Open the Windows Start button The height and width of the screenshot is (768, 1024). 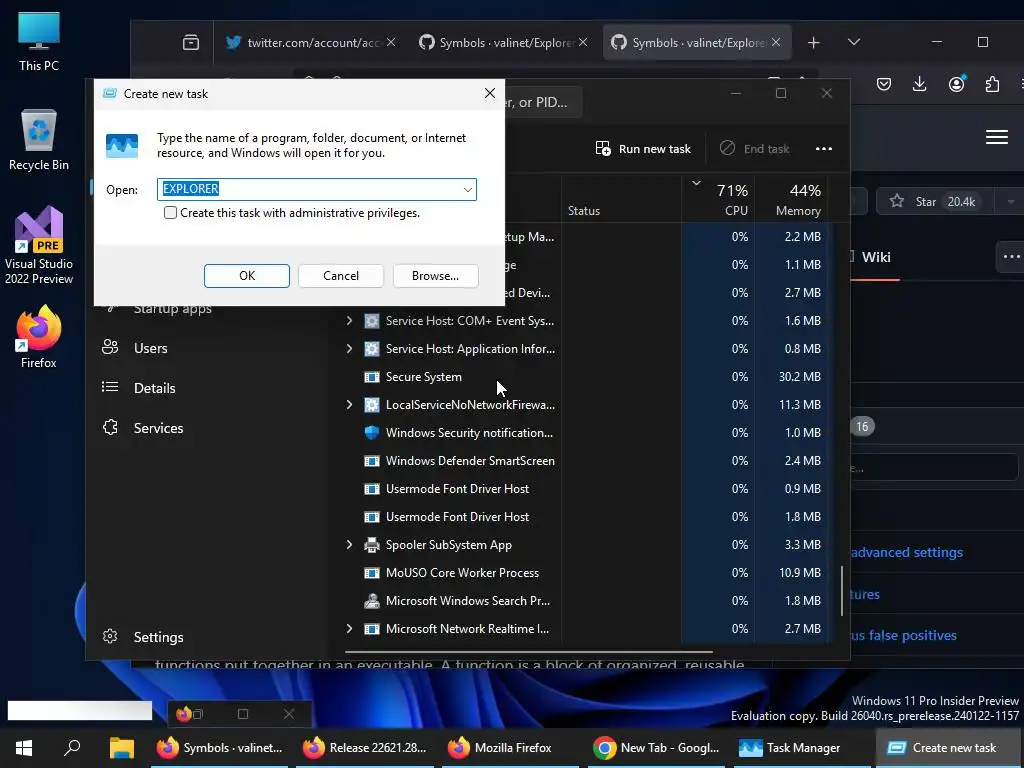point(24,748)
